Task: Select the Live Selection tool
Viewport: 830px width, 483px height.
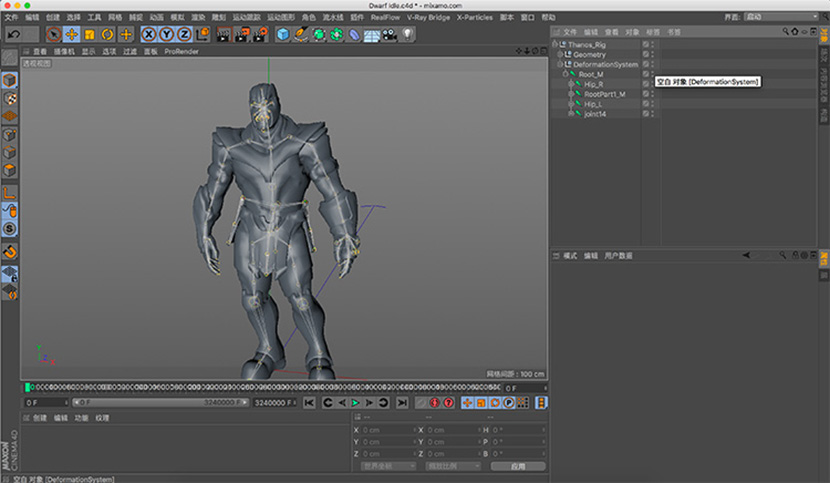Action: 53,35
